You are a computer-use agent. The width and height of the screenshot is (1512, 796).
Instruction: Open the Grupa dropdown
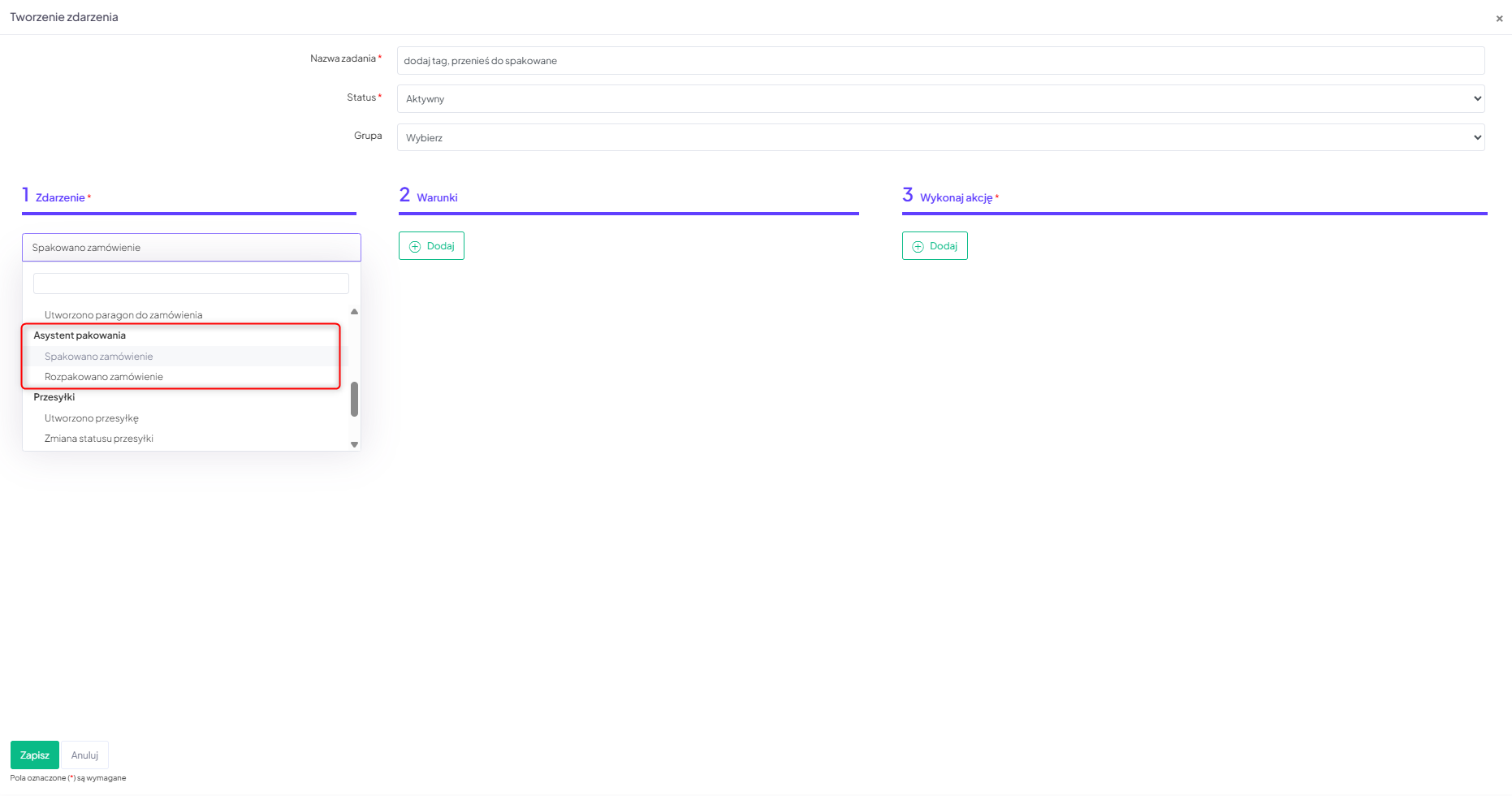click(x=940, y=138)
